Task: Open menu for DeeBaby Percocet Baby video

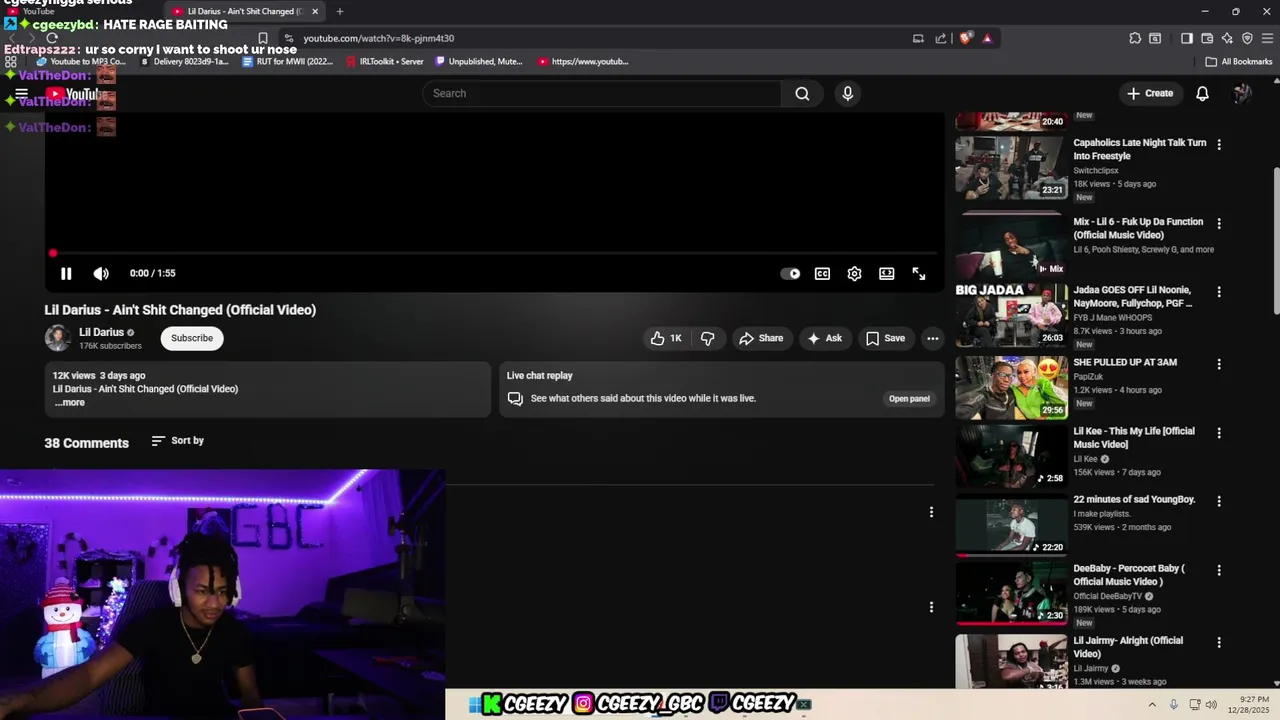Action: [x=1218, y=570]
